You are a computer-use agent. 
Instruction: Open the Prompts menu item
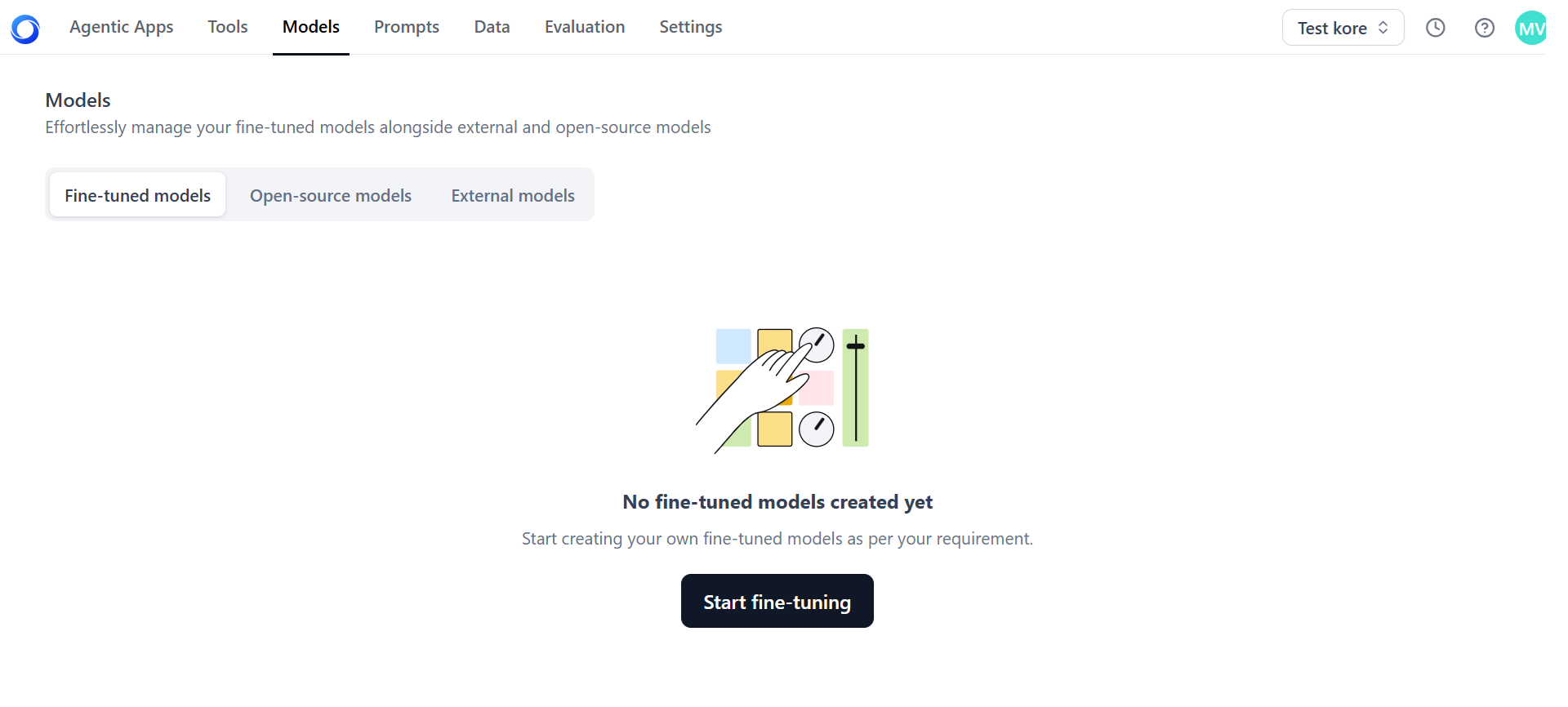click(x=407, y=27)
